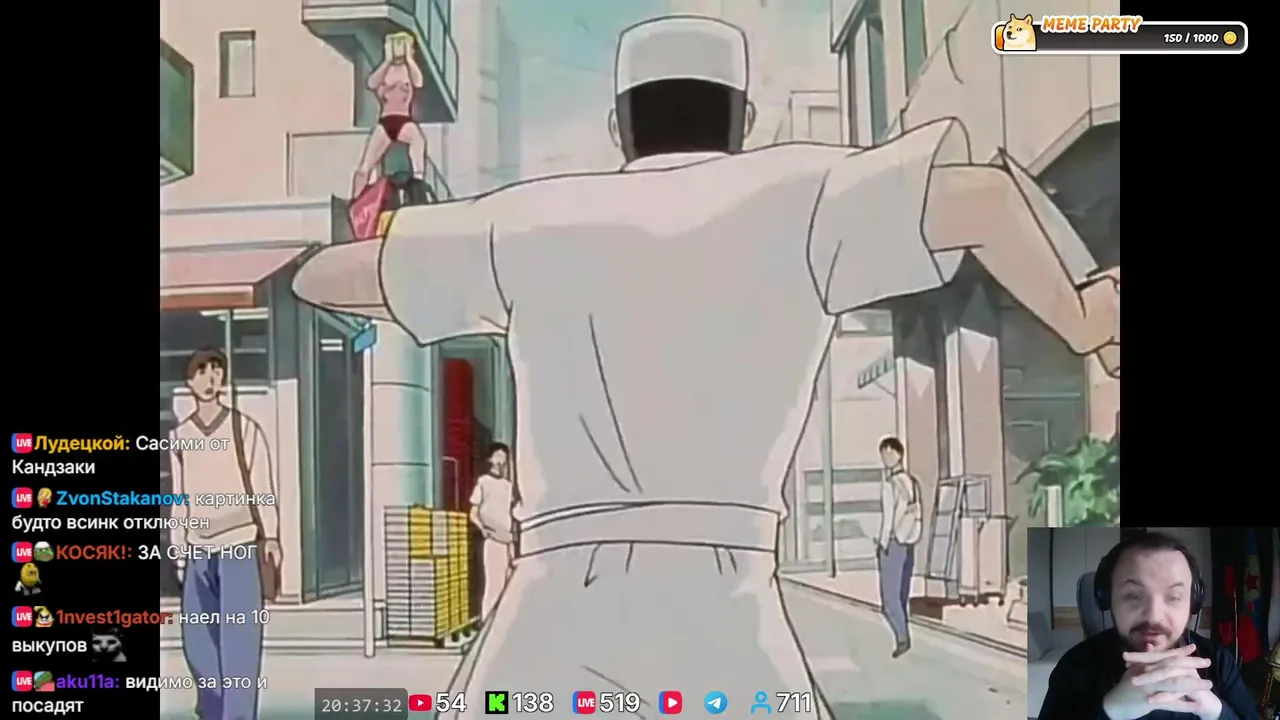Viewport: 1280px width, 720px height.
Task: Click the Kick count '138'
Action: click(532, 703)
